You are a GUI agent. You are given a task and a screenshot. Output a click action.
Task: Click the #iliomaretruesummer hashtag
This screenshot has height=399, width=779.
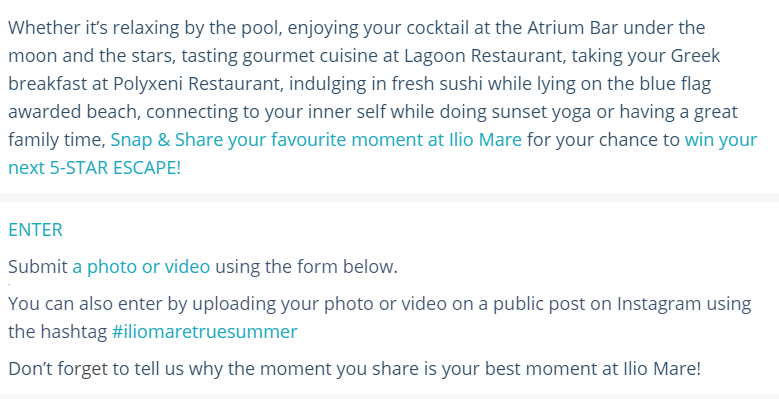(204, 331)
